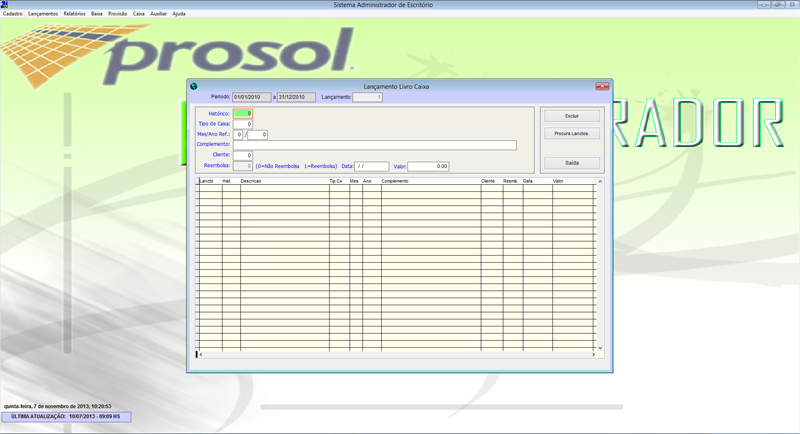800x434 pixels.
Task: Click the Excluir button
Action: coord(572,116)
